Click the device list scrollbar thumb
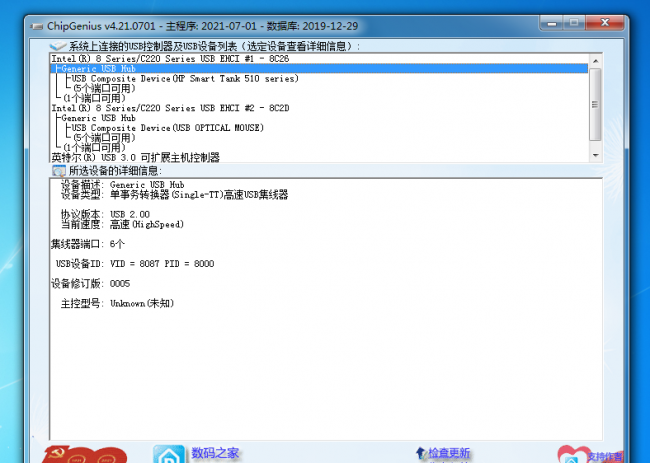The height and width of the screenshot is (463, 650). 596,104
